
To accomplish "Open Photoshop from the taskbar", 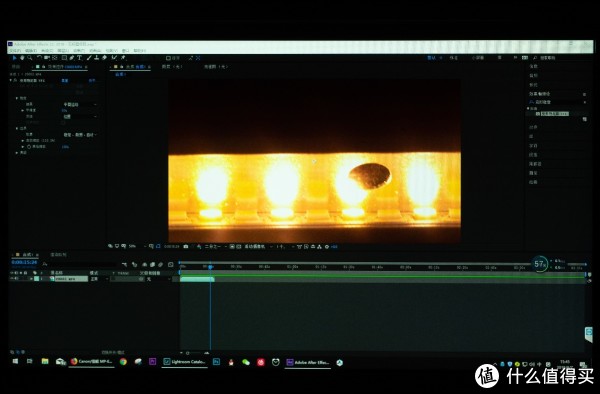I will pos(216,361).
